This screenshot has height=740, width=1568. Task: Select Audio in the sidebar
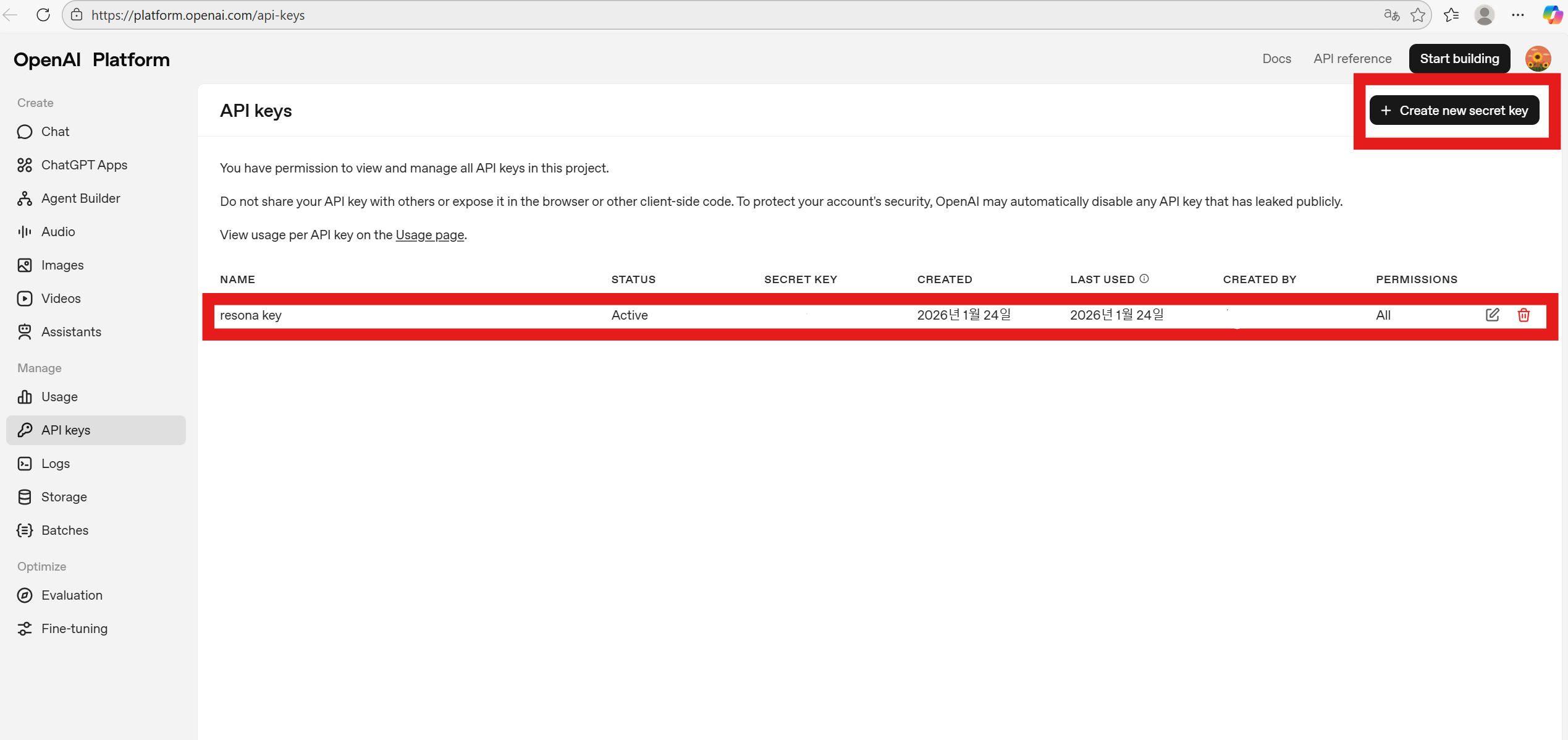point(96,232)
